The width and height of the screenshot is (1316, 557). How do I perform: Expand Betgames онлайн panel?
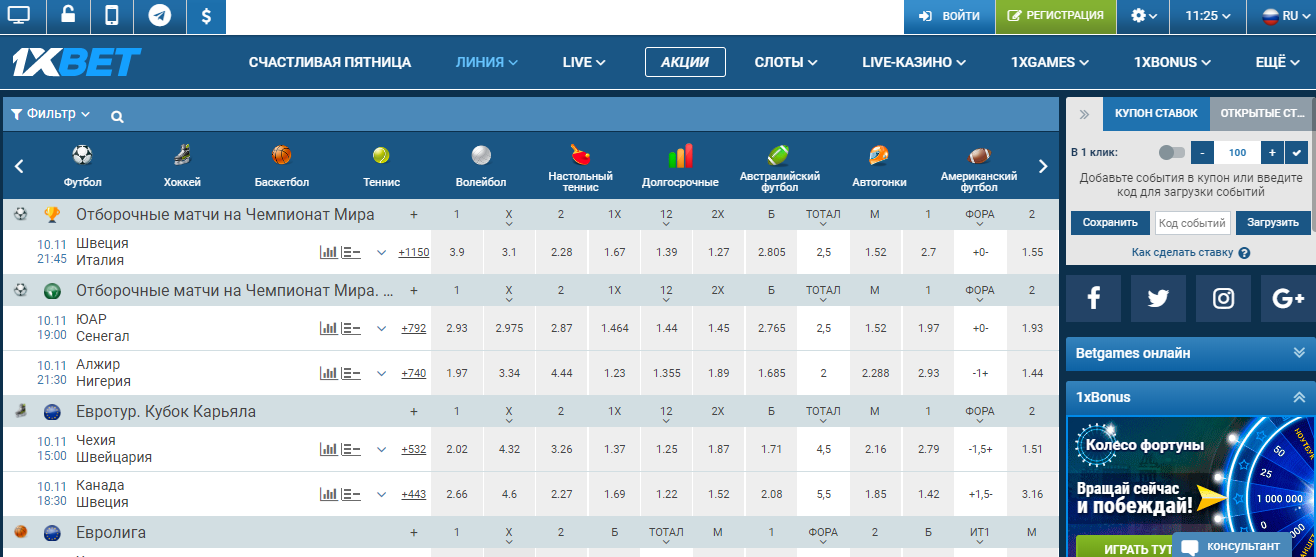coord(1190,353)
